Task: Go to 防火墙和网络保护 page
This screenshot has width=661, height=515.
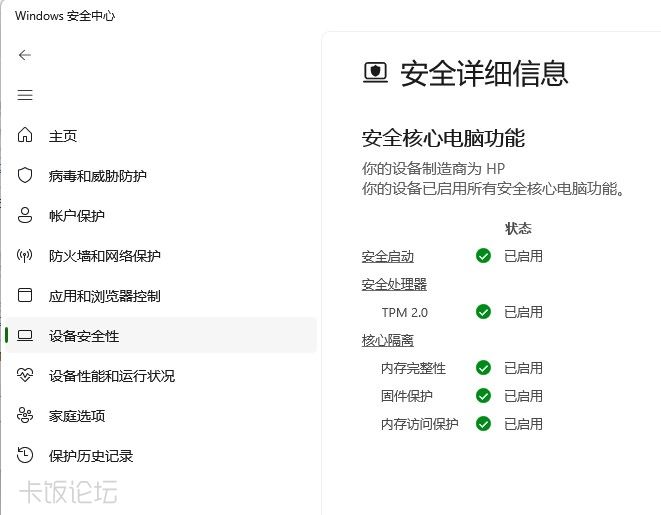Action: tap(104, 256)
